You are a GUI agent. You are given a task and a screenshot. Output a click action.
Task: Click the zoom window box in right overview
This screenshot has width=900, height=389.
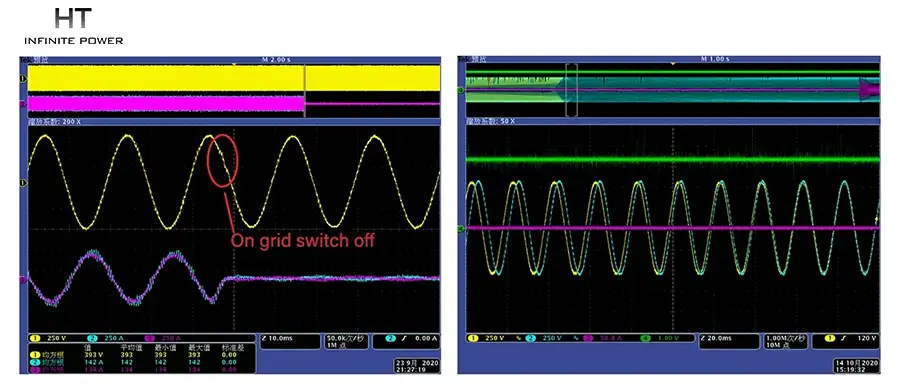coord(571,90)
